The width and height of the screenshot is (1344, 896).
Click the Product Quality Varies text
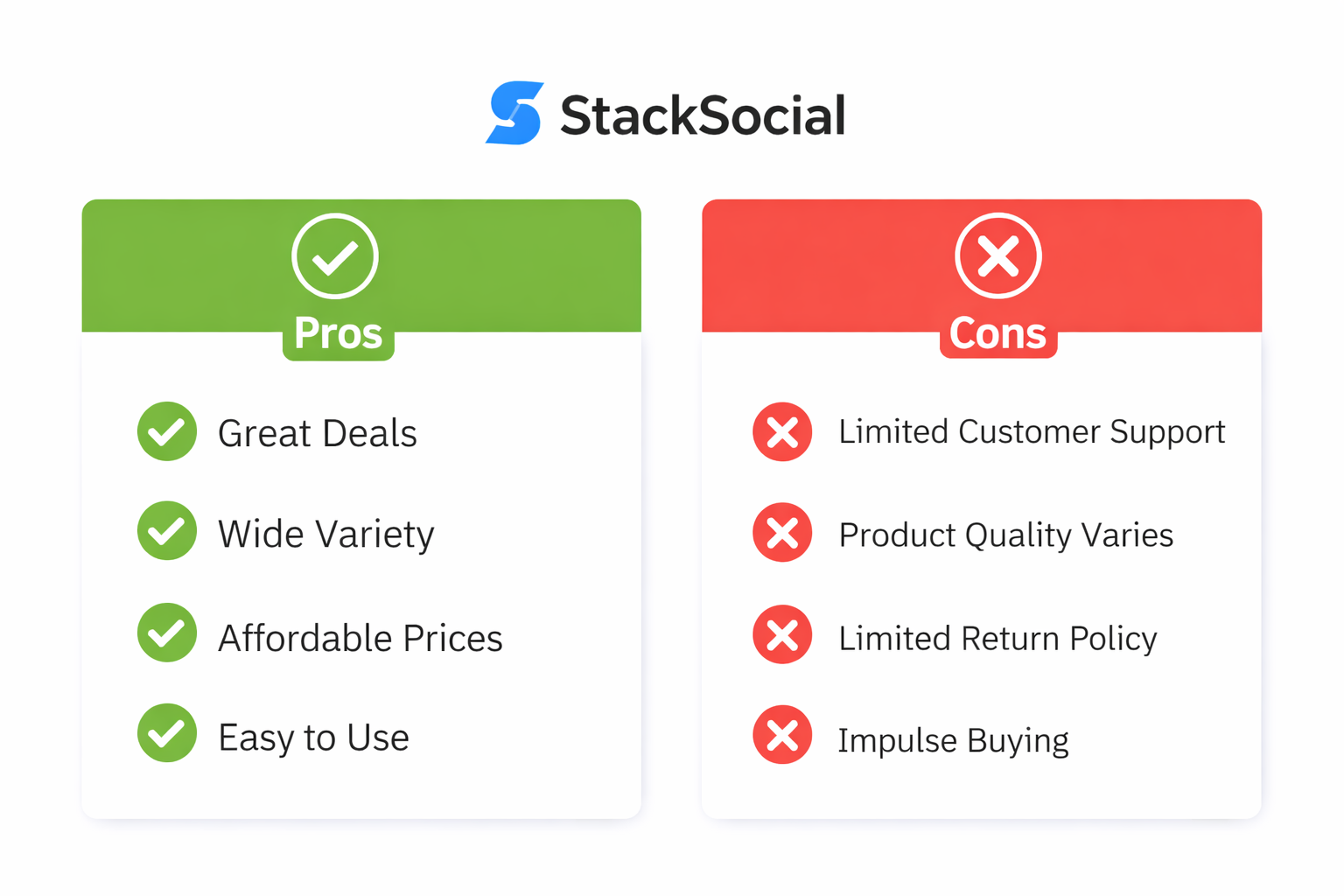point(1005,535)
